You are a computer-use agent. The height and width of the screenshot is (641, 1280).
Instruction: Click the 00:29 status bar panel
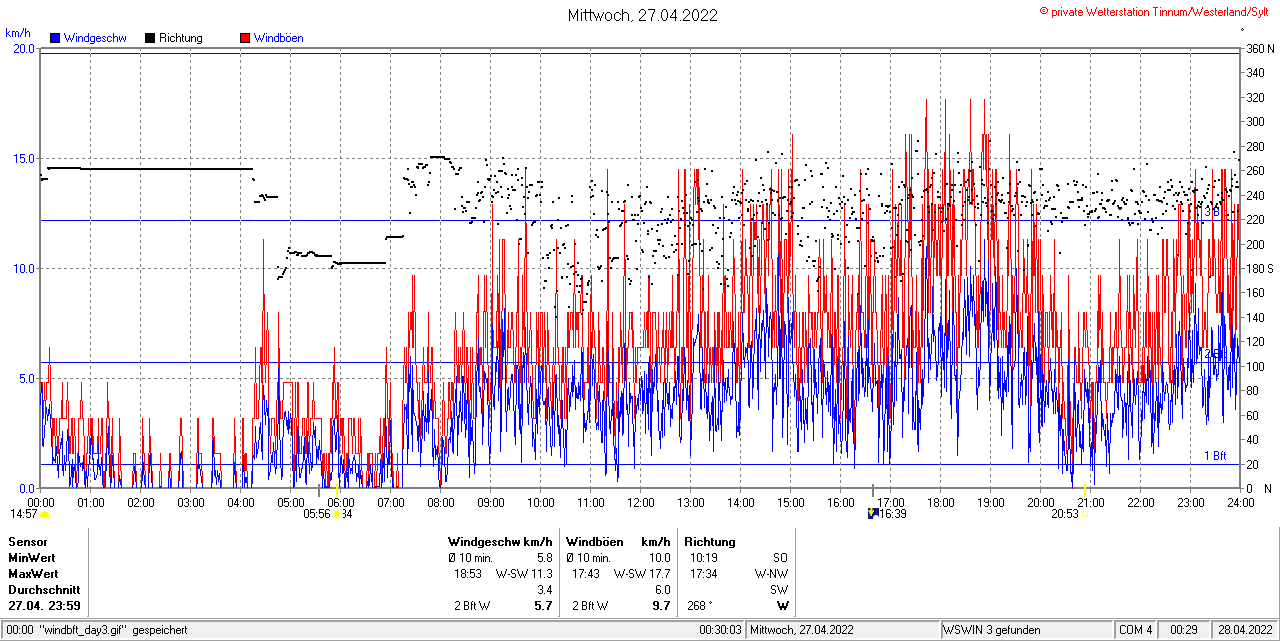pos(1184,630)
